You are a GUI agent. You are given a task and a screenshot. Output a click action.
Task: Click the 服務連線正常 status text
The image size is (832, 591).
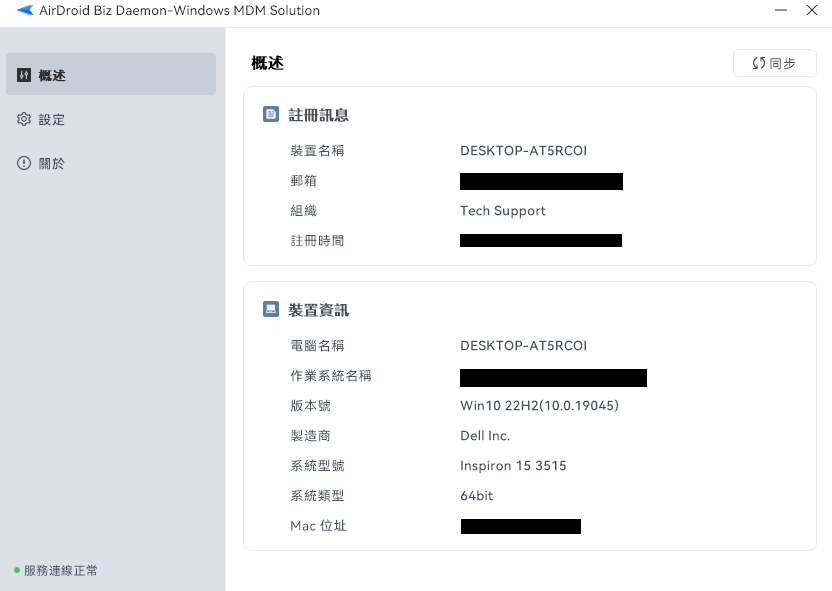pyautogui.click(x=61, y=570)
